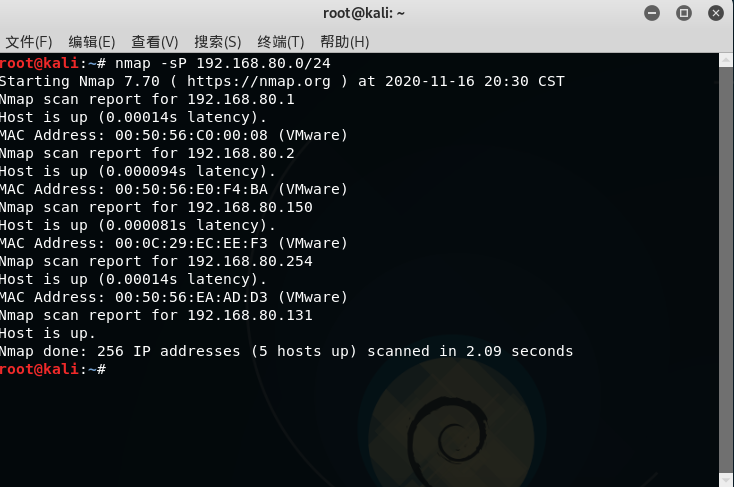Image resolution: width=734 pixels, height=487 pixels.
Task: Open the 查看(V) menu
Action: [154, 42]
